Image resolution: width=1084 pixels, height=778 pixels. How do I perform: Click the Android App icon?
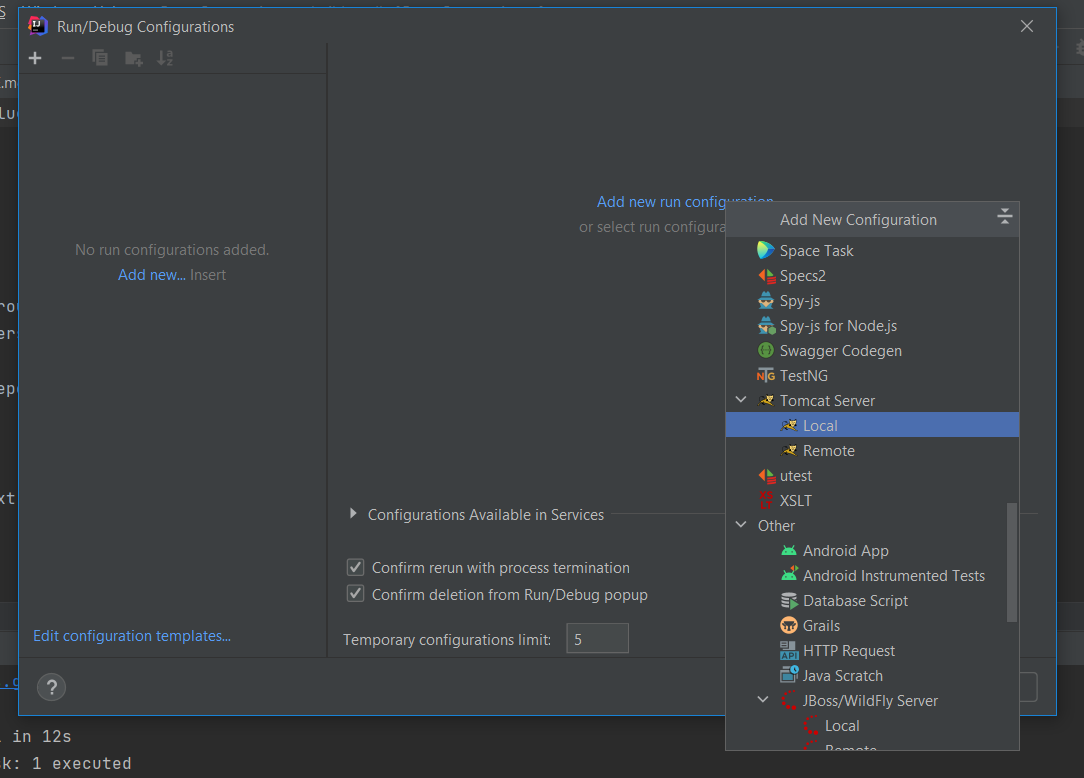[789, 550]
